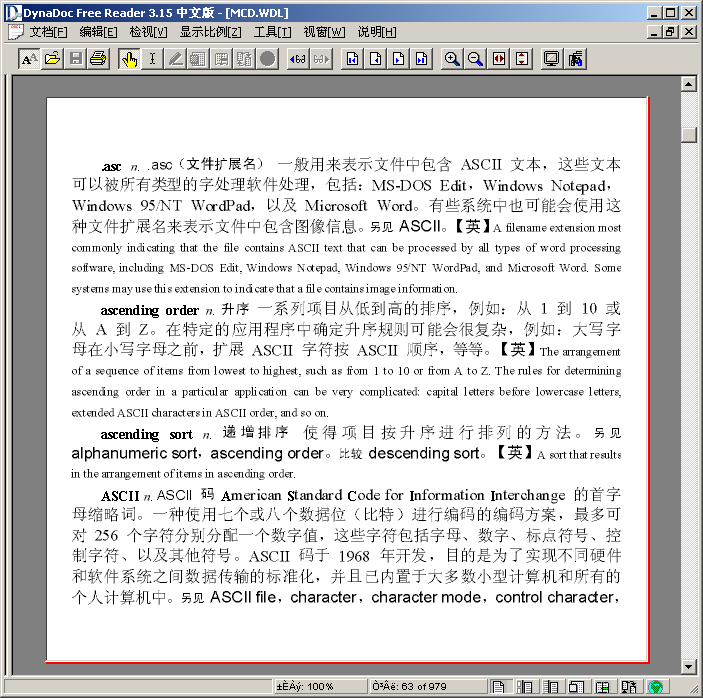Select the Hand pan tool
The height and width of the screenshot is (698, 703).
point(129,59)
